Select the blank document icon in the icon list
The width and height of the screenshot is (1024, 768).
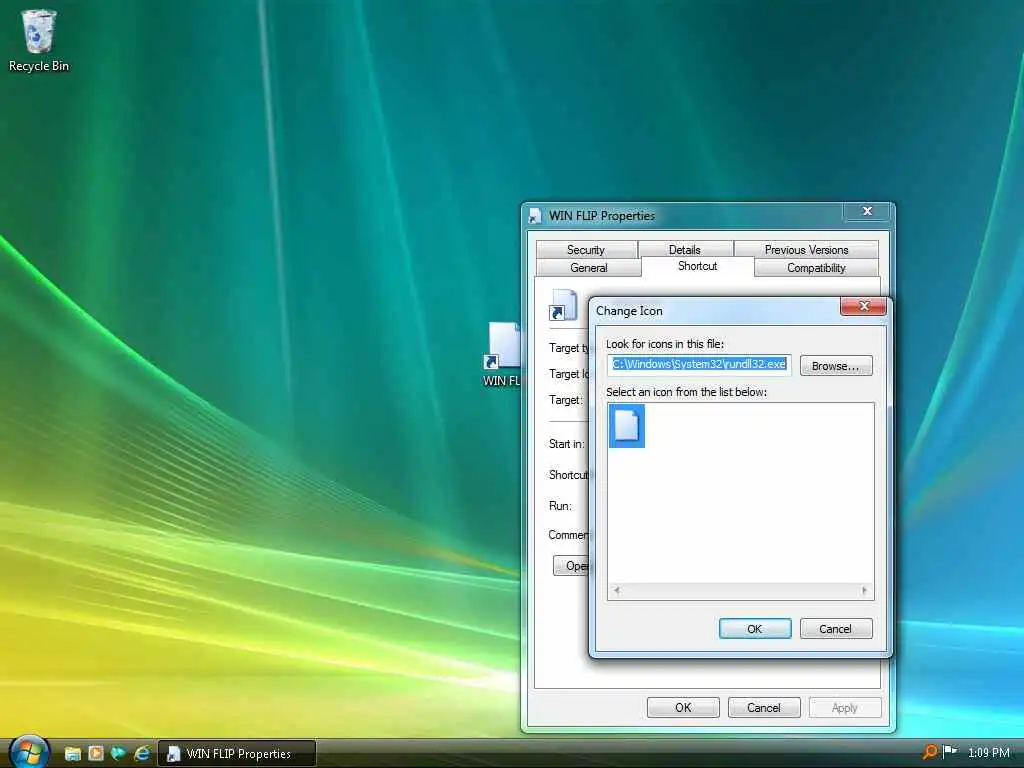(627, 426)
